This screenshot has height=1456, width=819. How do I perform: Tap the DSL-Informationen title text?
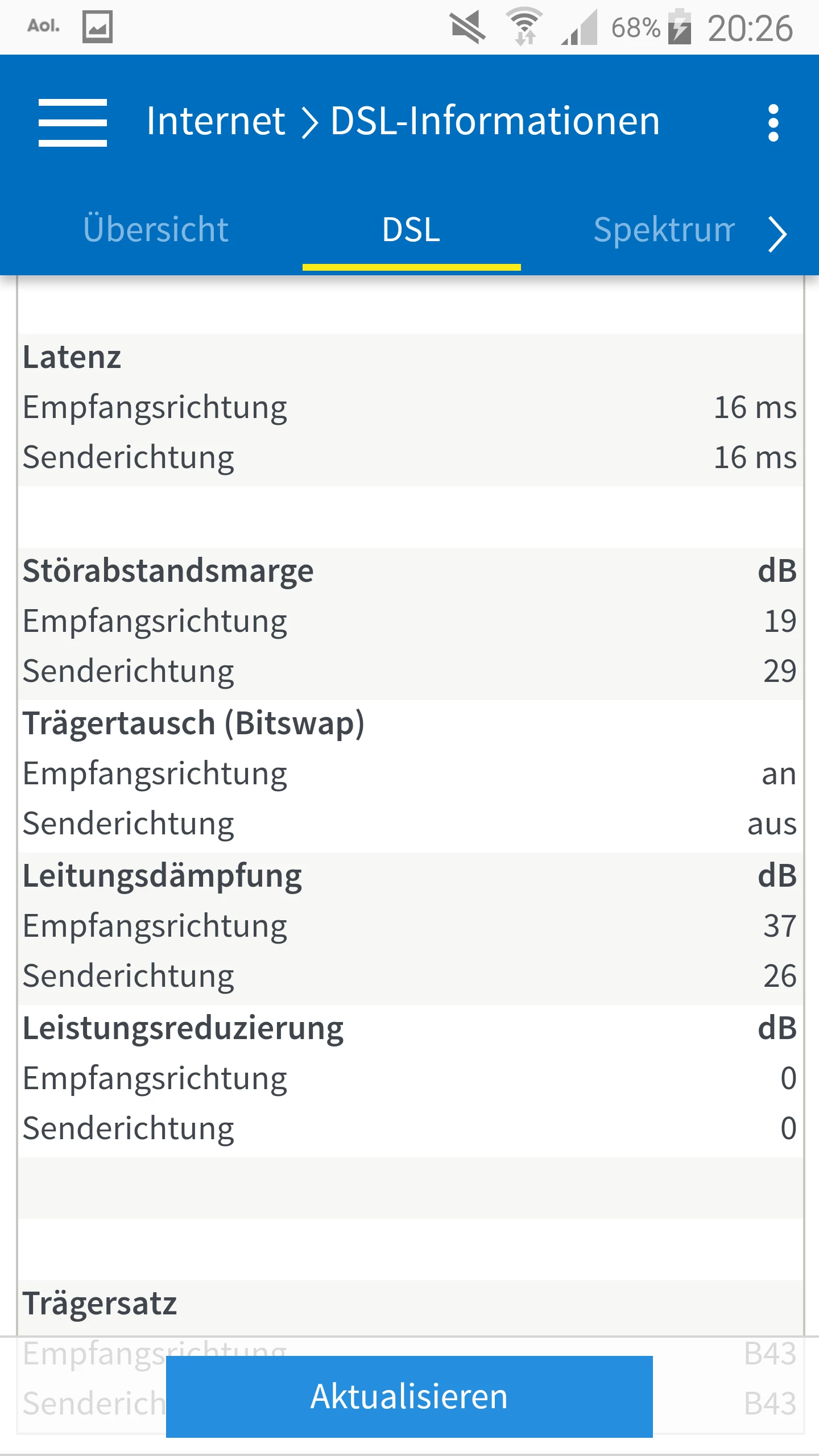pyautogui.click(x=495, y=121)
